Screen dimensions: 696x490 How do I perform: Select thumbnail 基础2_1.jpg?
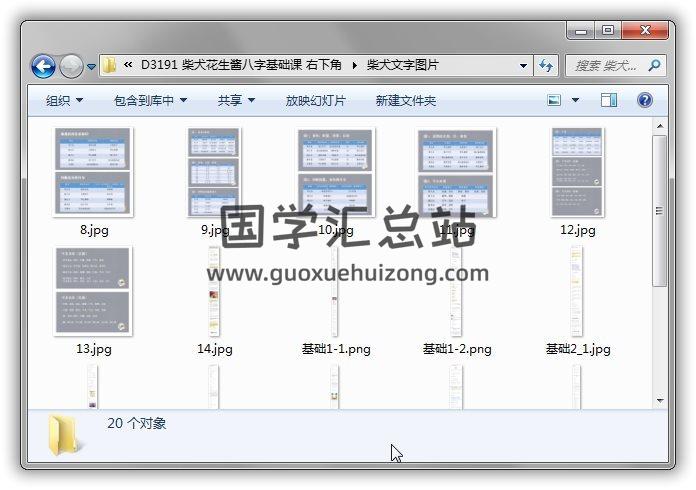click(577, 291)
